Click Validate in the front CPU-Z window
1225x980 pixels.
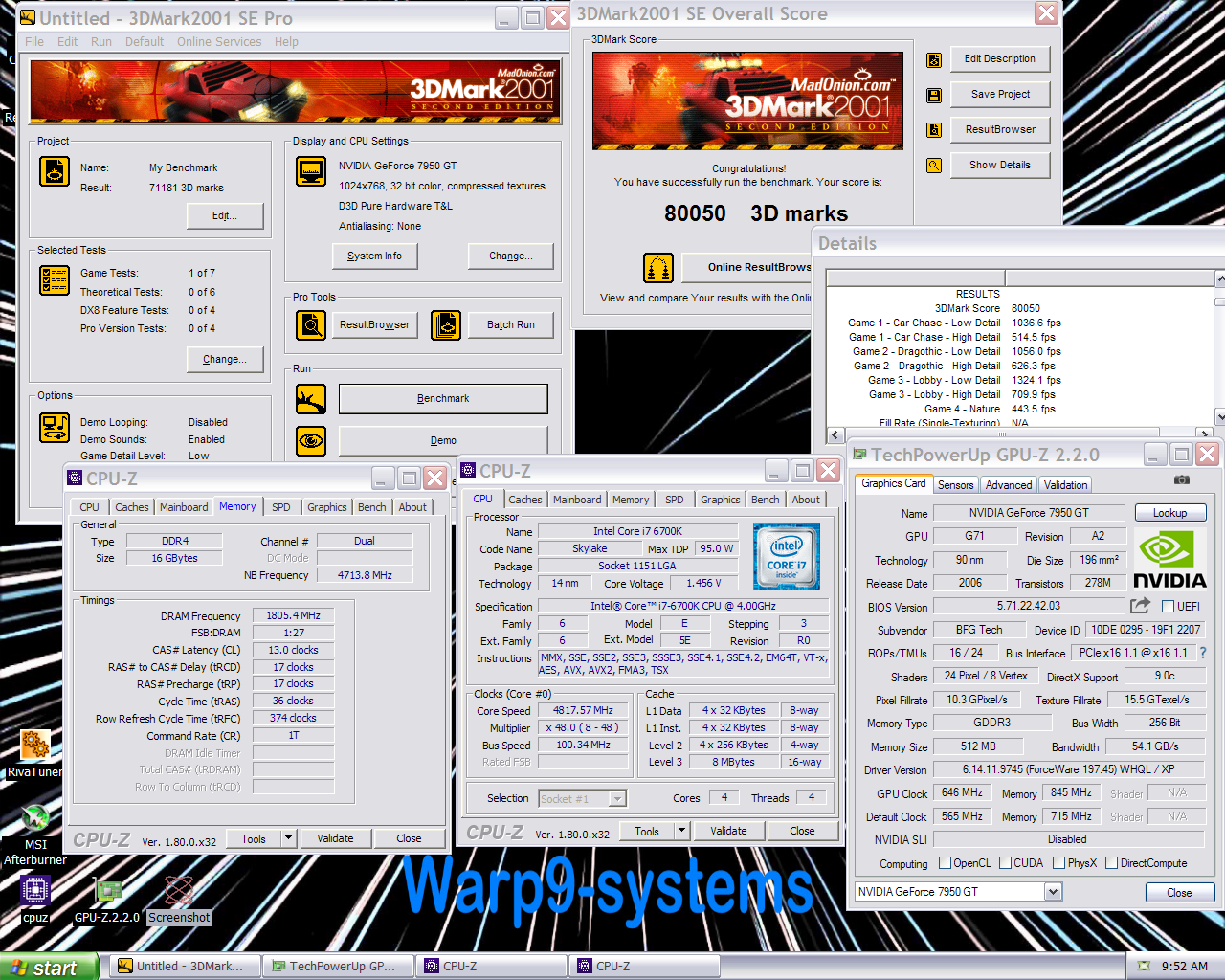pos(728,831)
